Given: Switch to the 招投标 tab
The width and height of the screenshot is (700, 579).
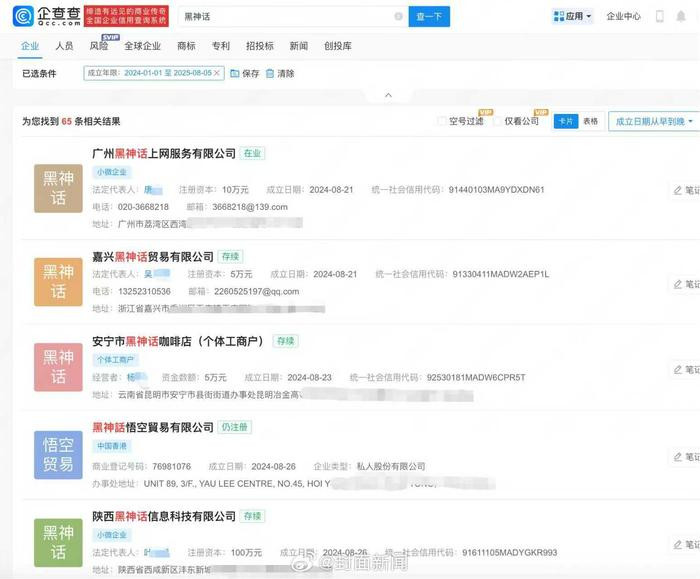Looking at the screenshot, I should 260,46.
